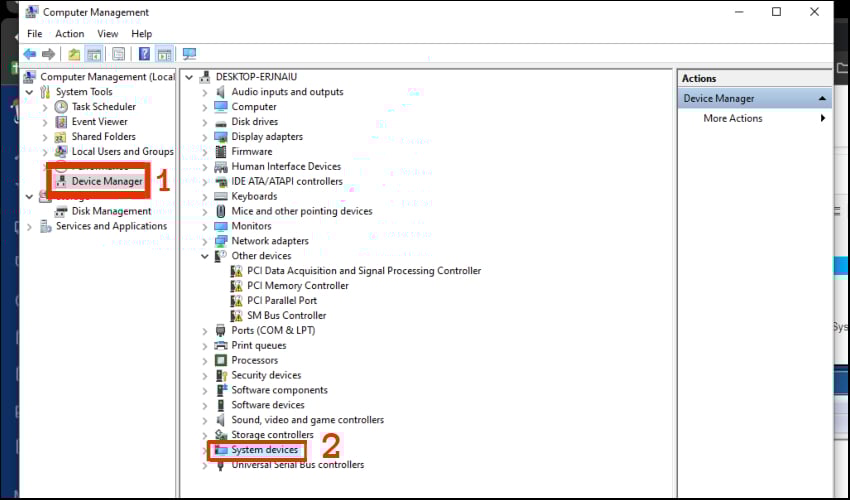The height and width of the screenshot is (500, 850).
Task: Open the More Actions submenu arrow
Action: (823, 118)
